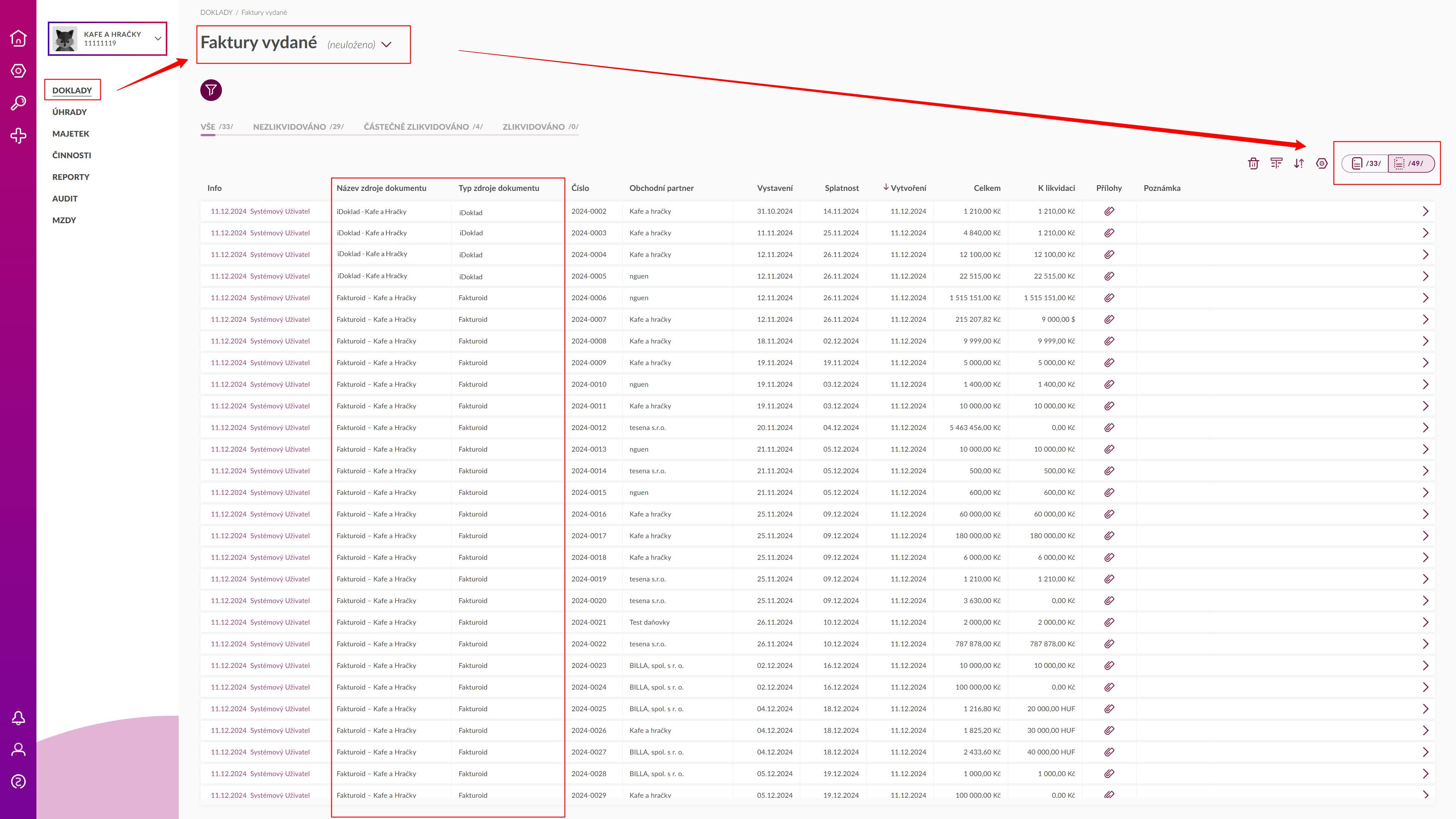Click K likvidaci column header
Viewport: 1456px width, 819px height.
click(1057, 188)
